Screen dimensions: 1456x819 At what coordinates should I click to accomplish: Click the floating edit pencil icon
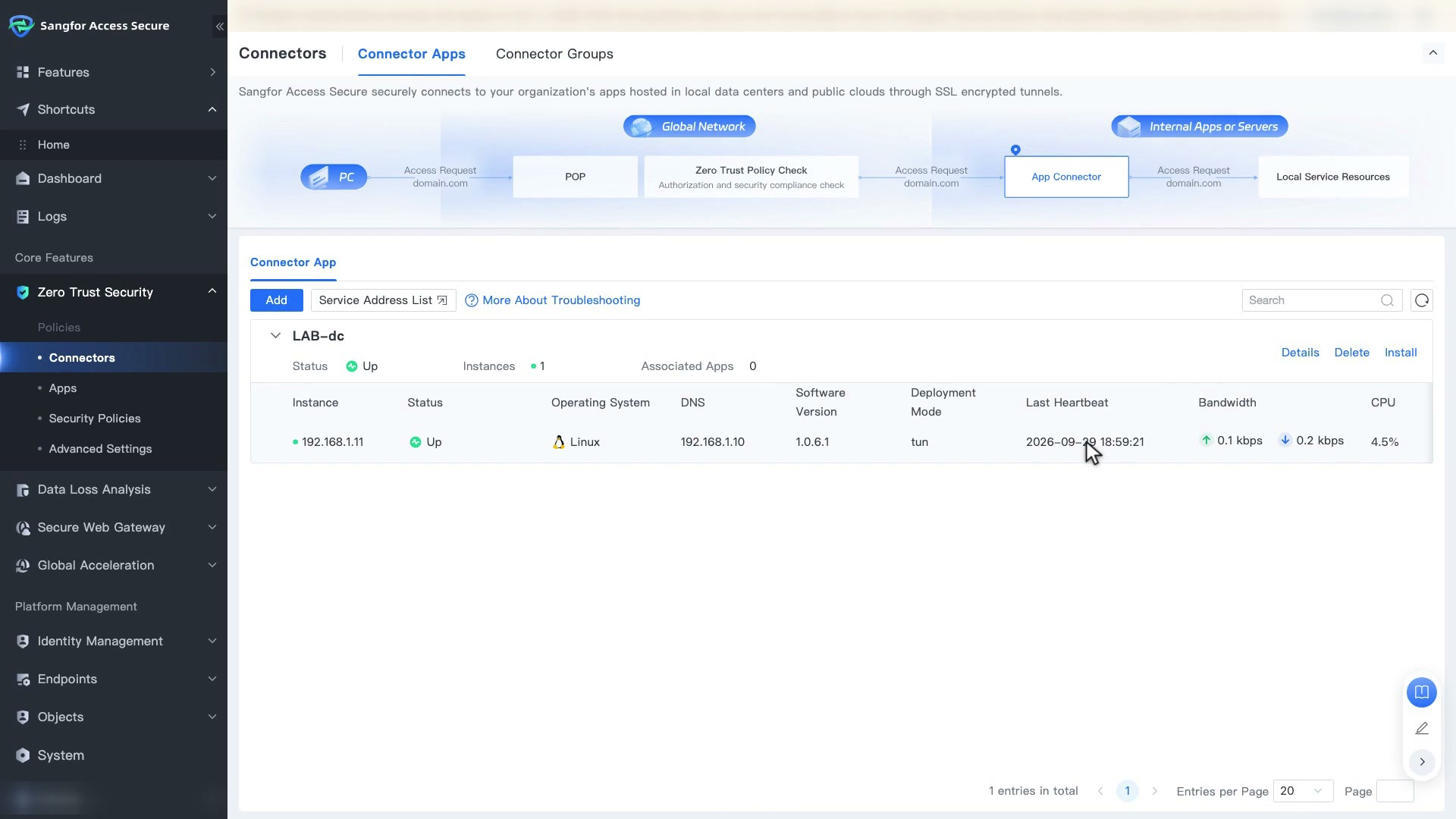coord(1422,728)
